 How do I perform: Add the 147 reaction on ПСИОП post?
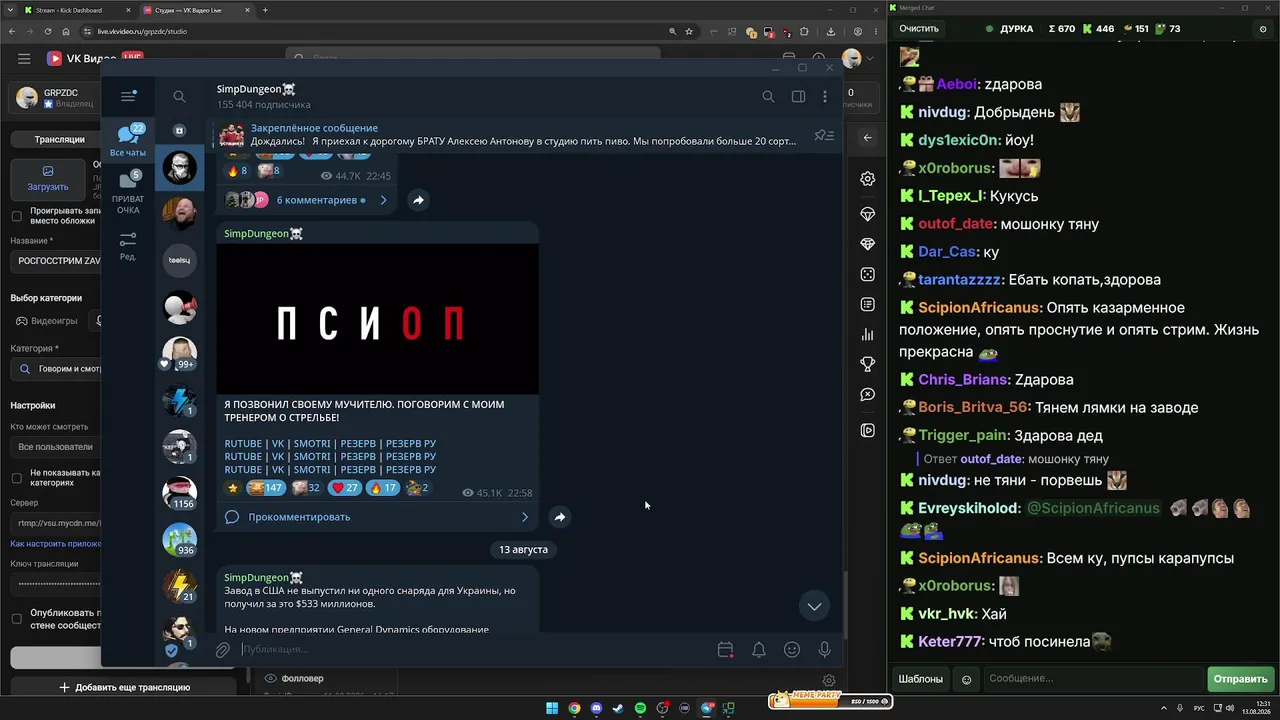(x=265, y=488)
